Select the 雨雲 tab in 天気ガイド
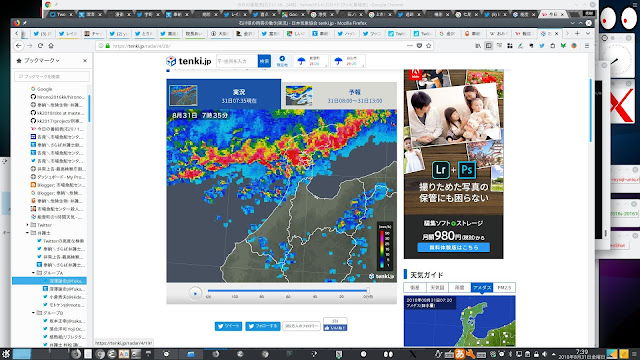This screenshot has height=360, width=640. coord(460,287)
